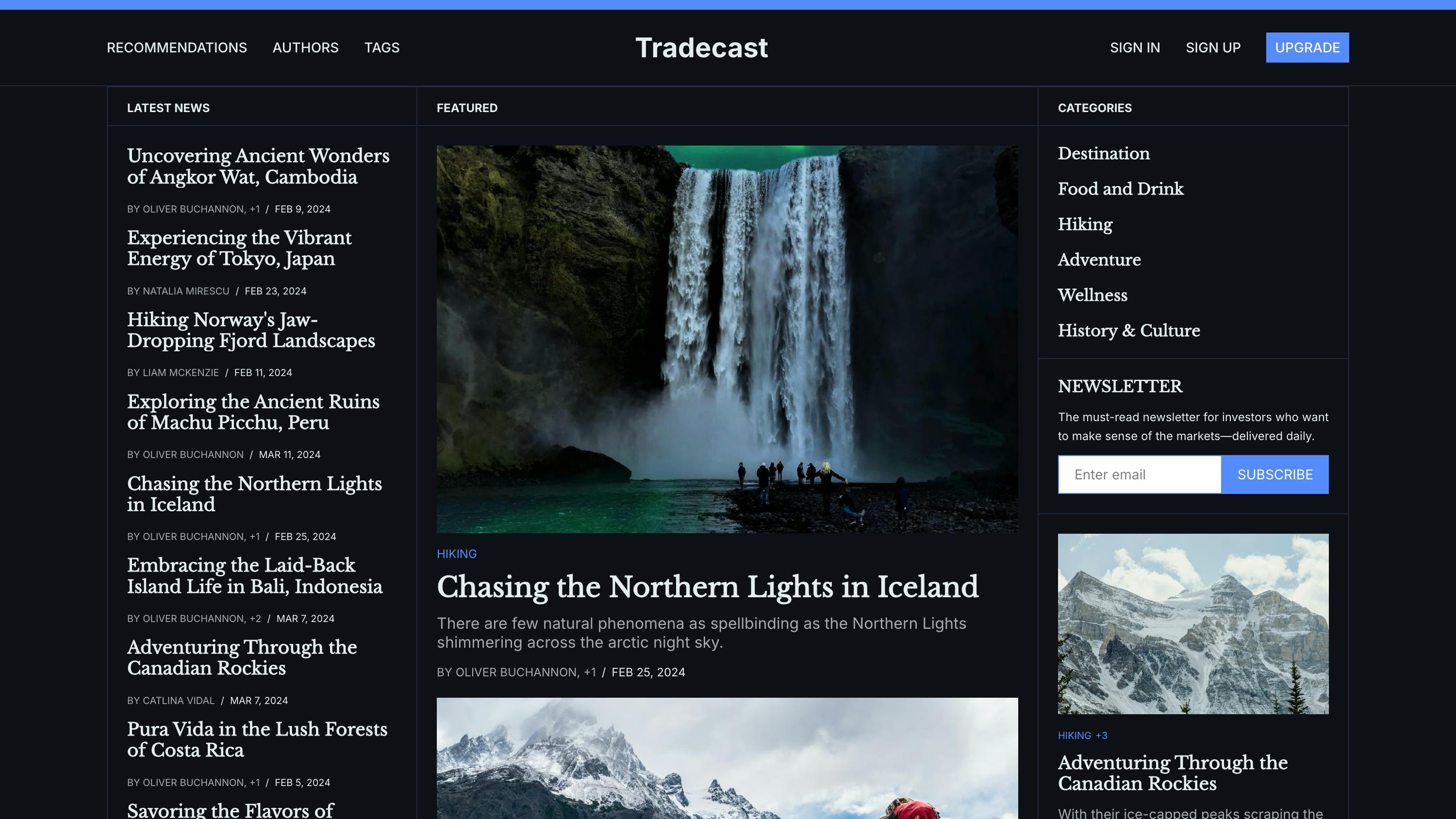Click the Tradecast site logo

[x=701, y=48]
